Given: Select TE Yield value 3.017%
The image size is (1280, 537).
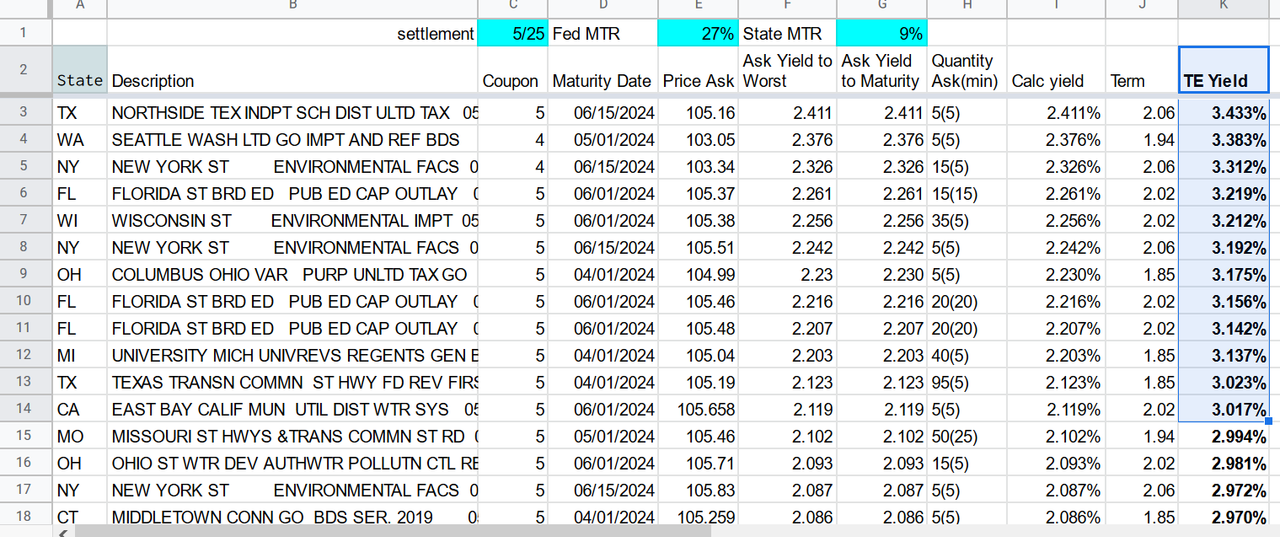Looking at the screenshot, I should (x=1223, y=409).
